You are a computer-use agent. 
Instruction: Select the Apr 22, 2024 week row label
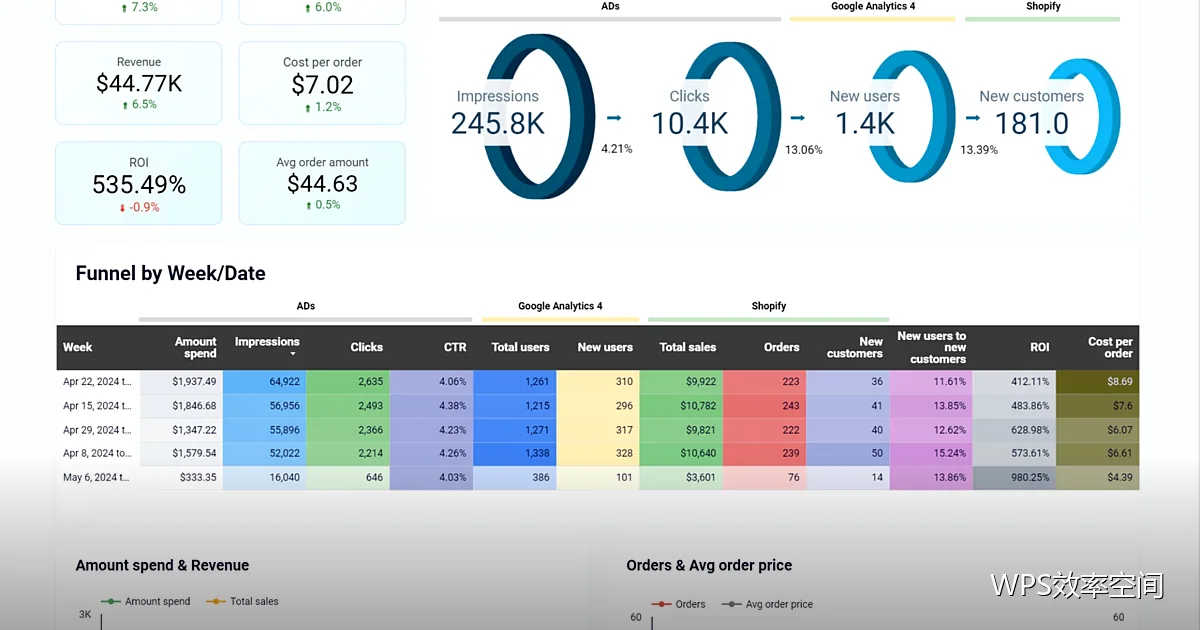tap(97, 381)
